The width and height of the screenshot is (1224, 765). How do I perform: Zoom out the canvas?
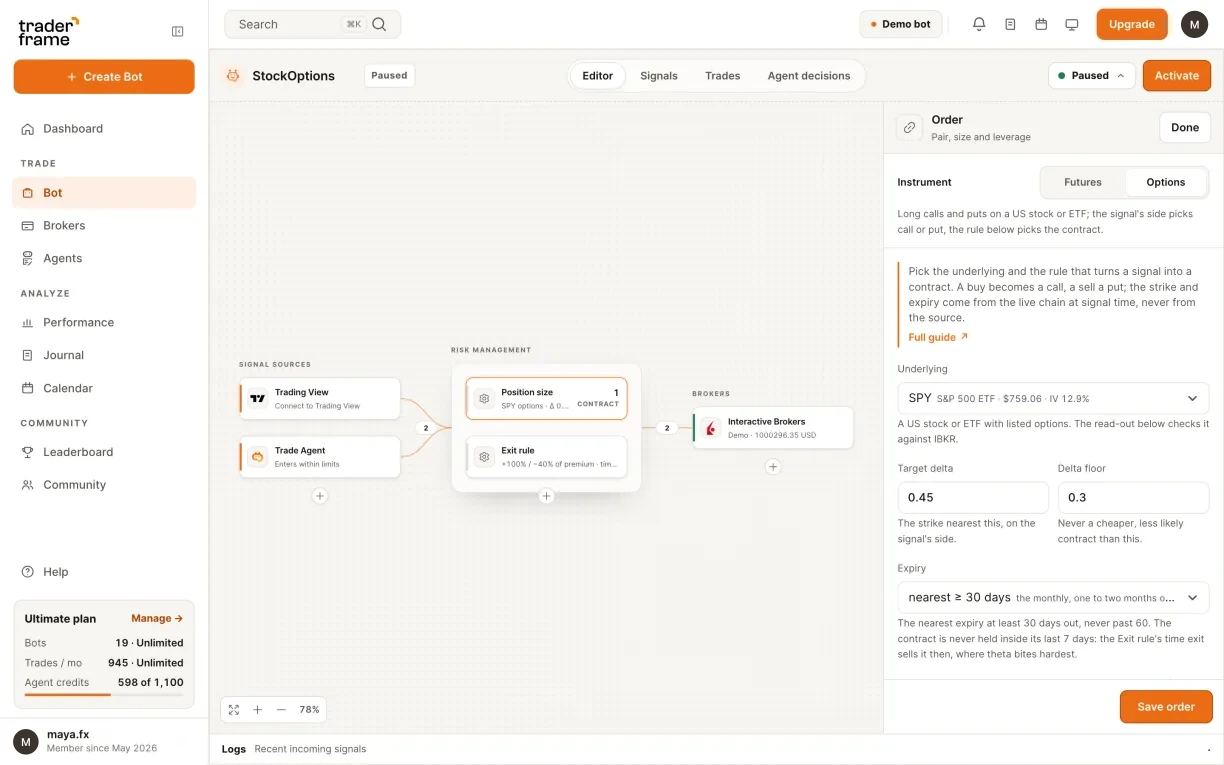281,709
